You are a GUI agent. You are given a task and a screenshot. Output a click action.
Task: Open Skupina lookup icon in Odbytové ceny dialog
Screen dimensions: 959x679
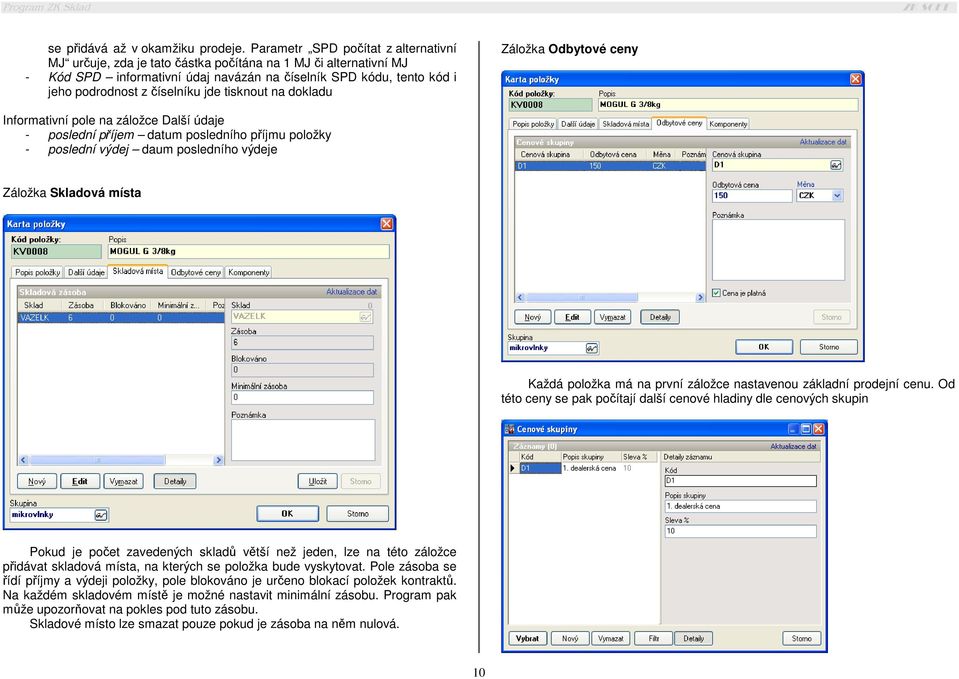(x=591, y=348)
